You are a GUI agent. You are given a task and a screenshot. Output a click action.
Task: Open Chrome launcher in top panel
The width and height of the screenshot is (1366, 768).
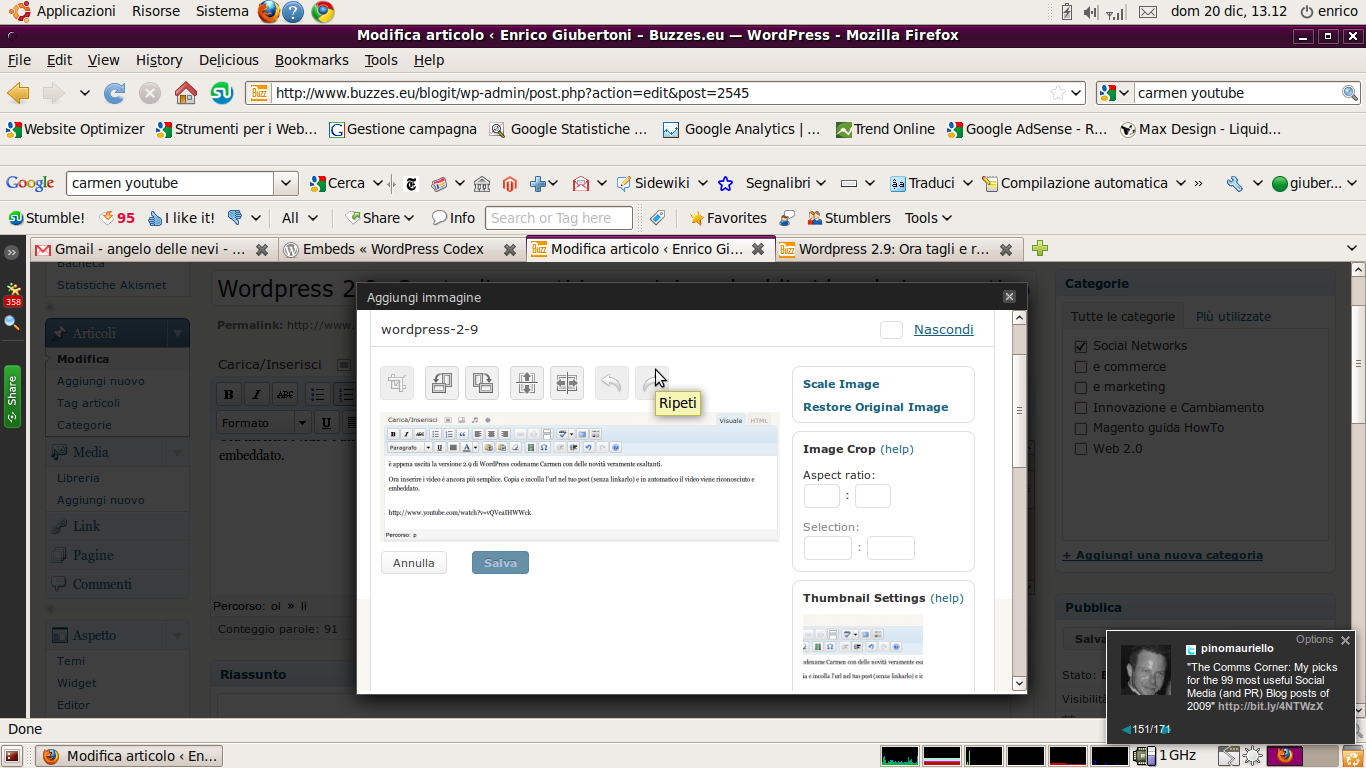tap(322, 12)
